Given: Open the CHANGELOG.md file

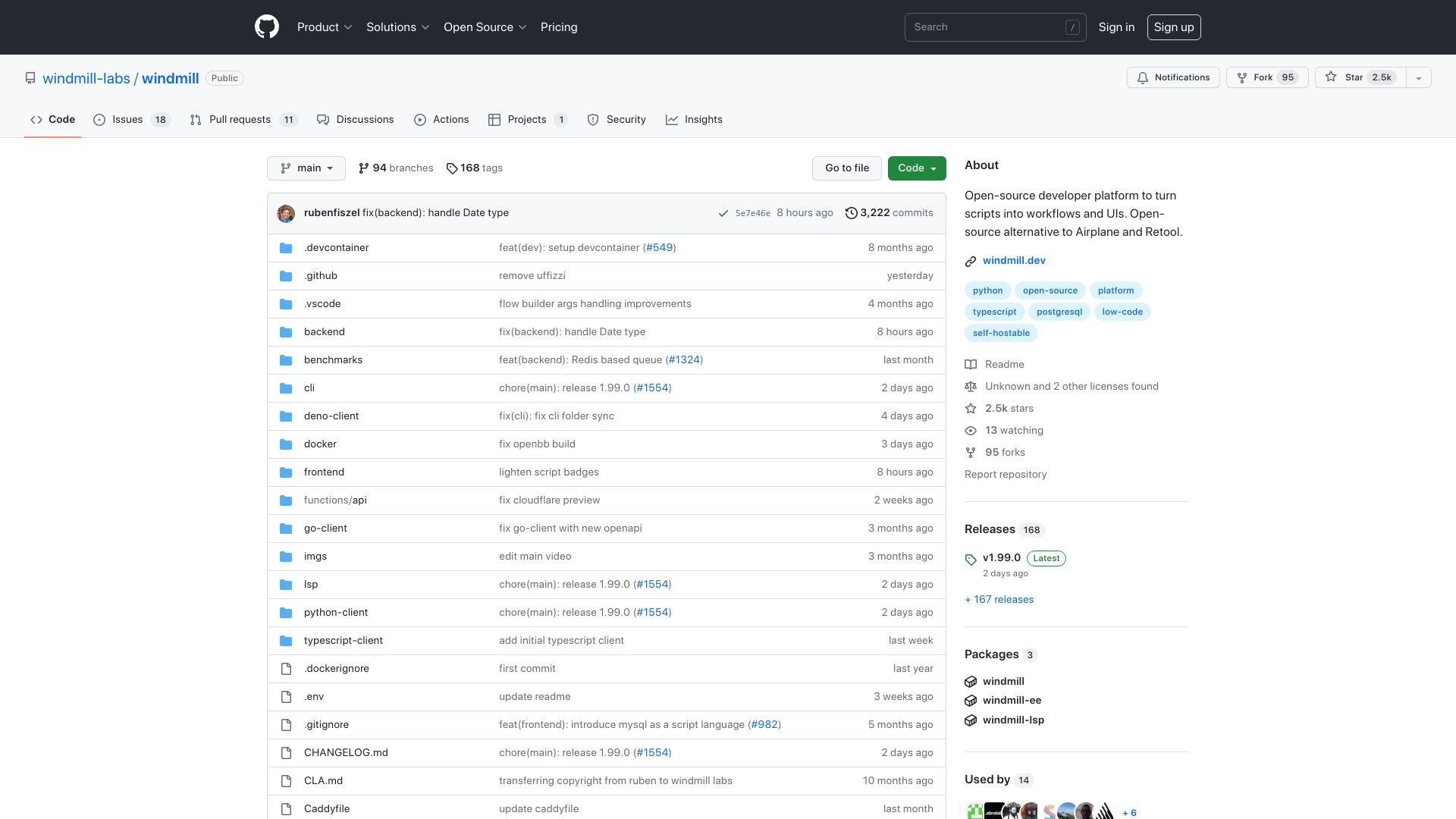Looking at the screenshot, I should tap(346, 753).
